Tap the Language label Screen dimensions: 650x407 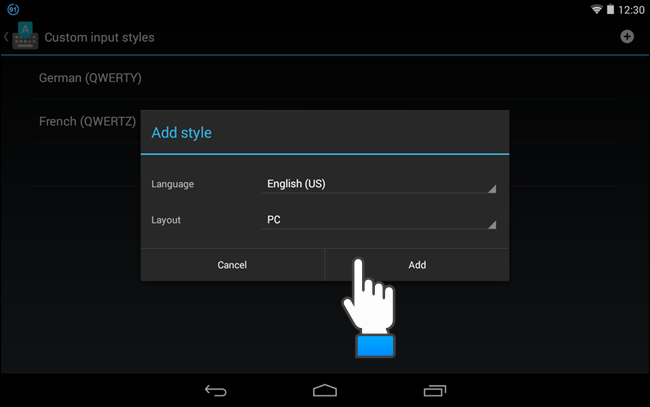pos(172,184)
